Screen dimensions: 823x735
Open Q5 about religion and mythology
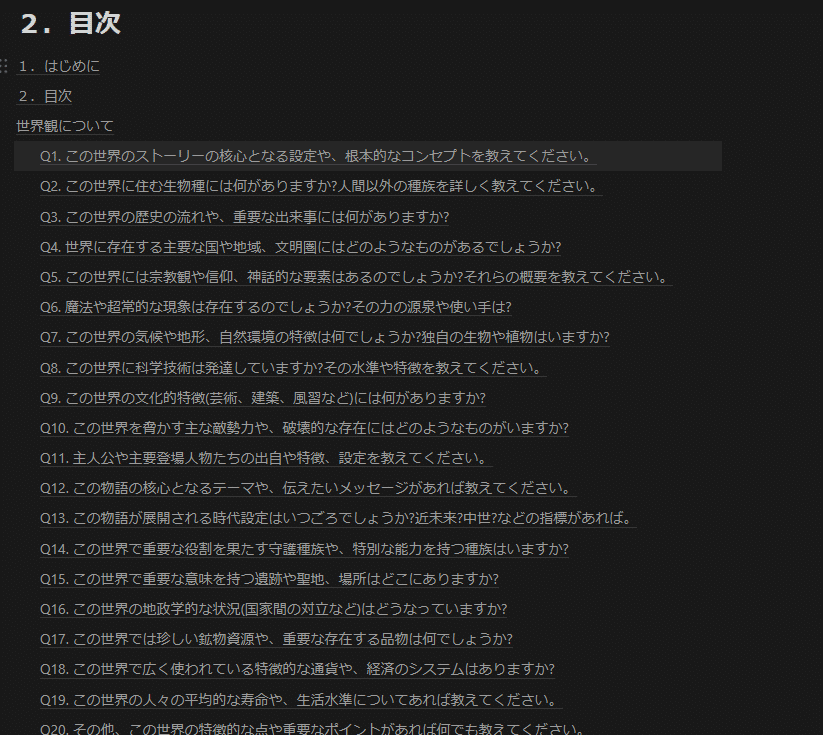coord(356,277)
